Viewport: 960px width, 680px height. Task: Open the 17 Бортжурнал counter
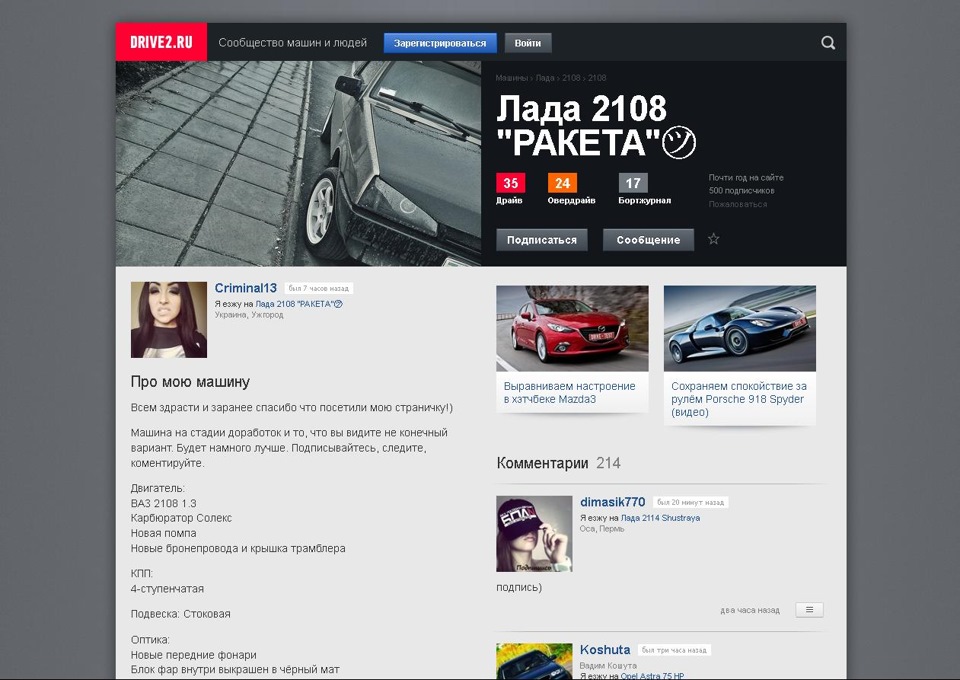(644, 189)
